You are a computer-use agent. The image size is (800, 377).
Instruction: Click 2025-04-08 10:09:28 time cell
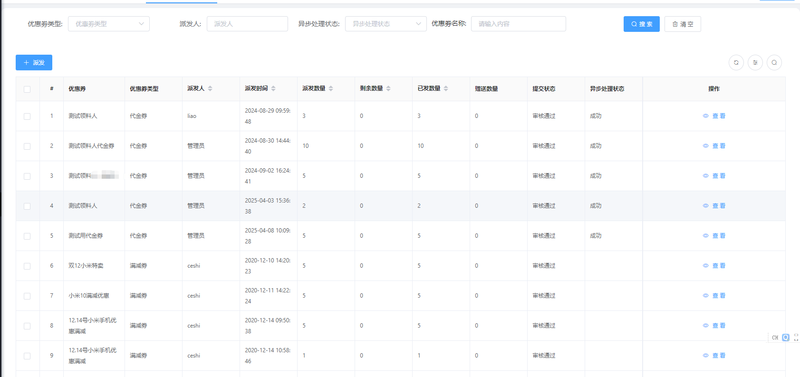268,236
